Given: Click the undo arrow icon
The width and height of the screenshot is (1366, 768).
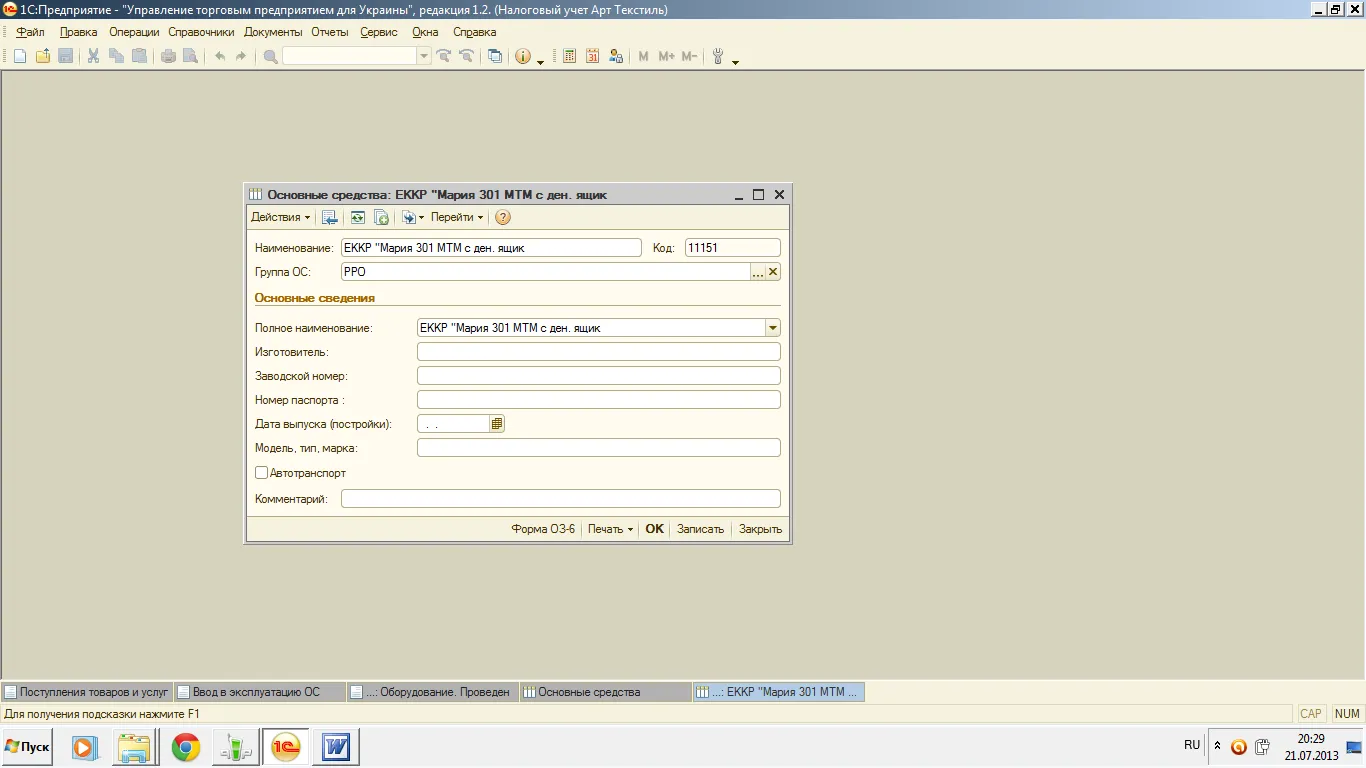Looking at the screenshot, I should (220, 56).
